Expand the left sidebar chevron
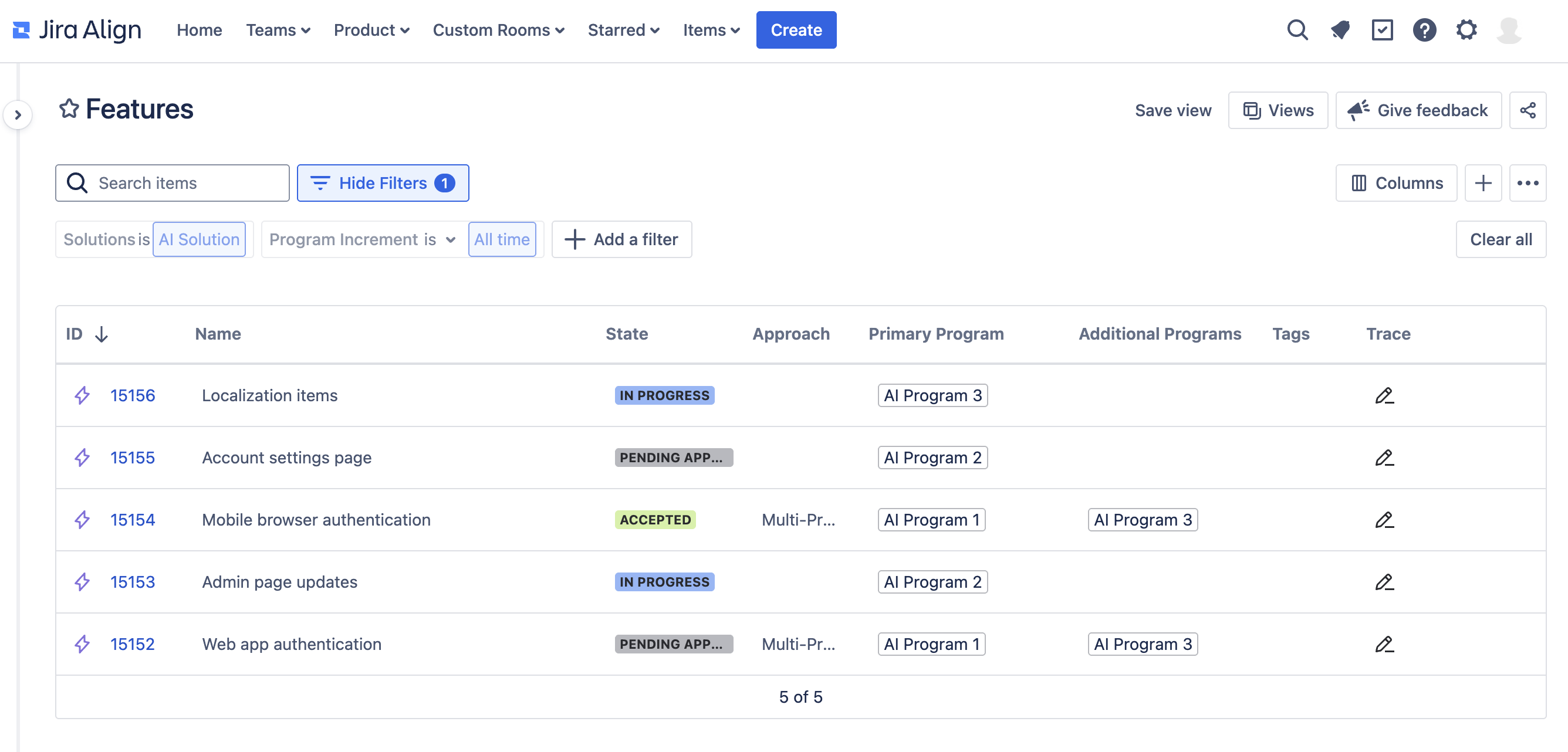This screenshot has width=1568, height=752. [x=18, y=114]
